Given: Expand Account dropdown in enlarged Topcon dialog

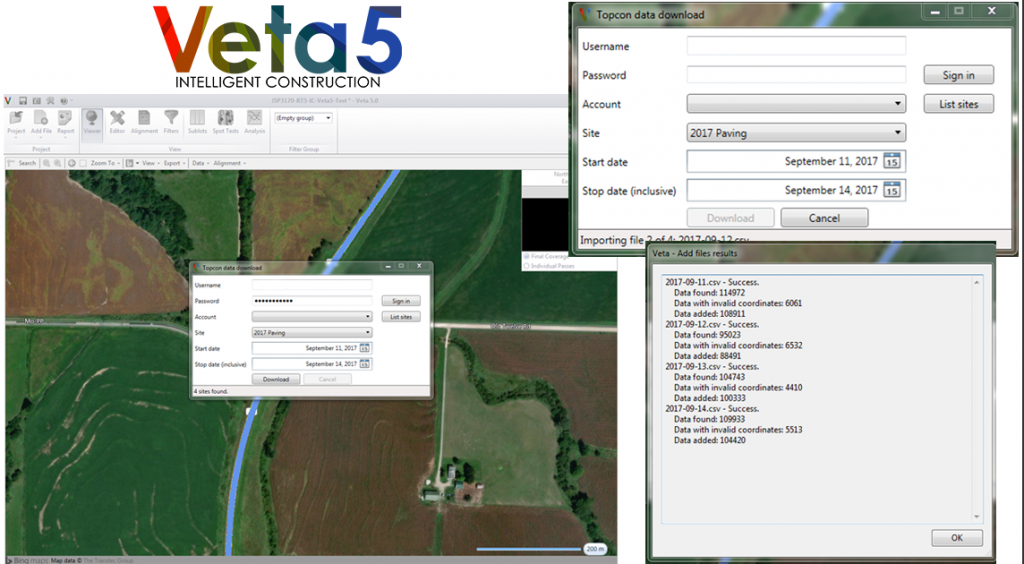Looking at the screenshot, I should coord(796,104).
